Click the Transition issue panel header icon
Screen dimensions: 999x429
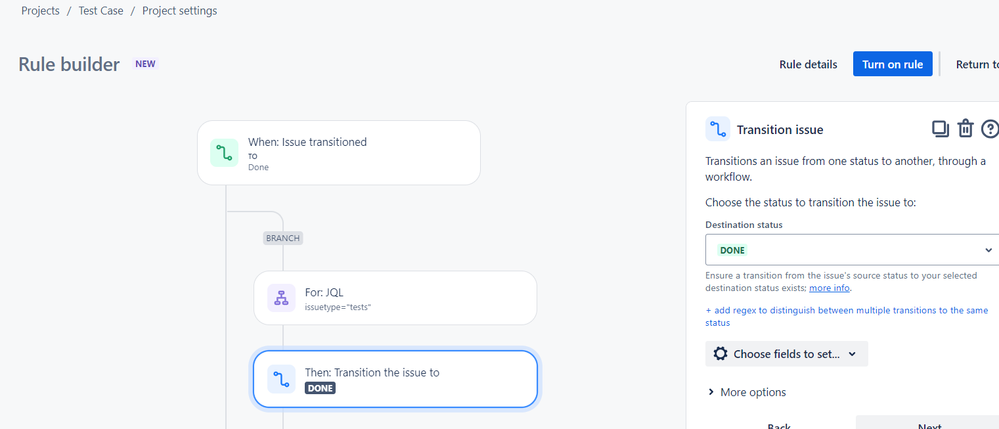[x=718, y=129]
